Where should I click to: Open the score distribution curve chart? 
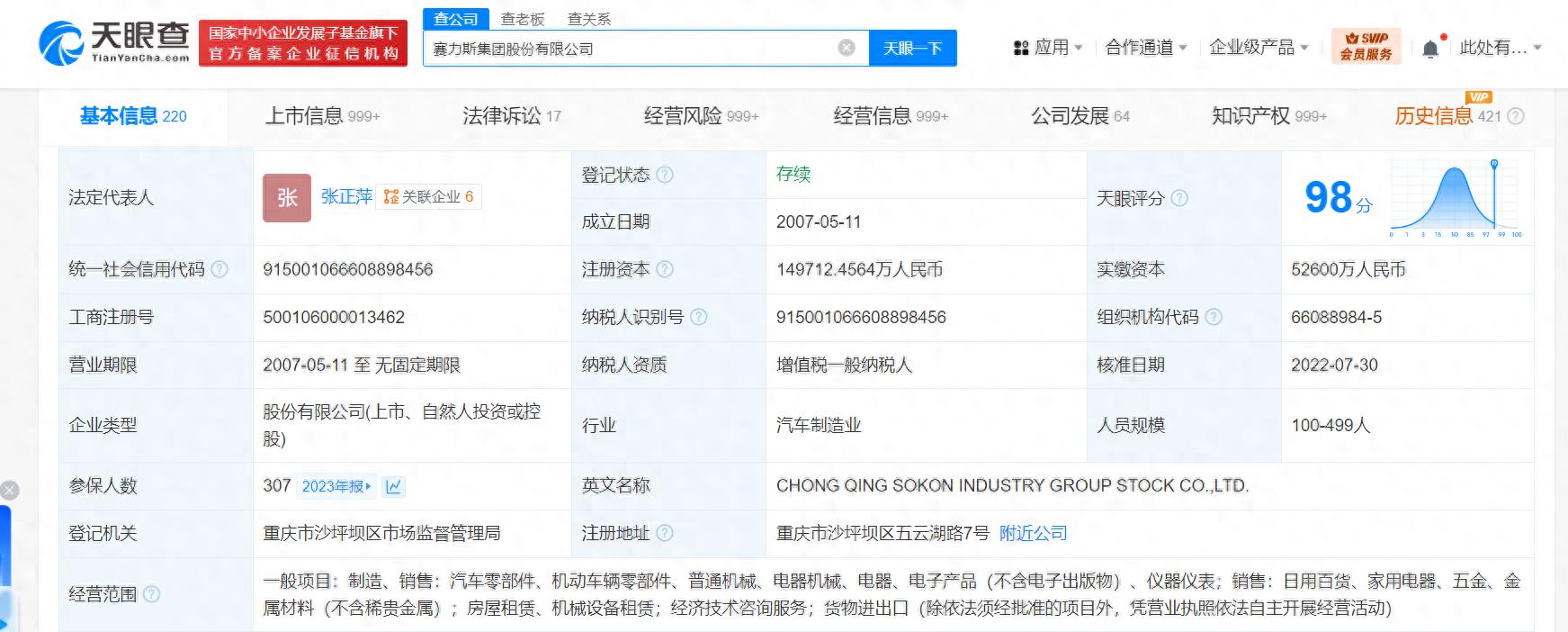[1456, 198]
